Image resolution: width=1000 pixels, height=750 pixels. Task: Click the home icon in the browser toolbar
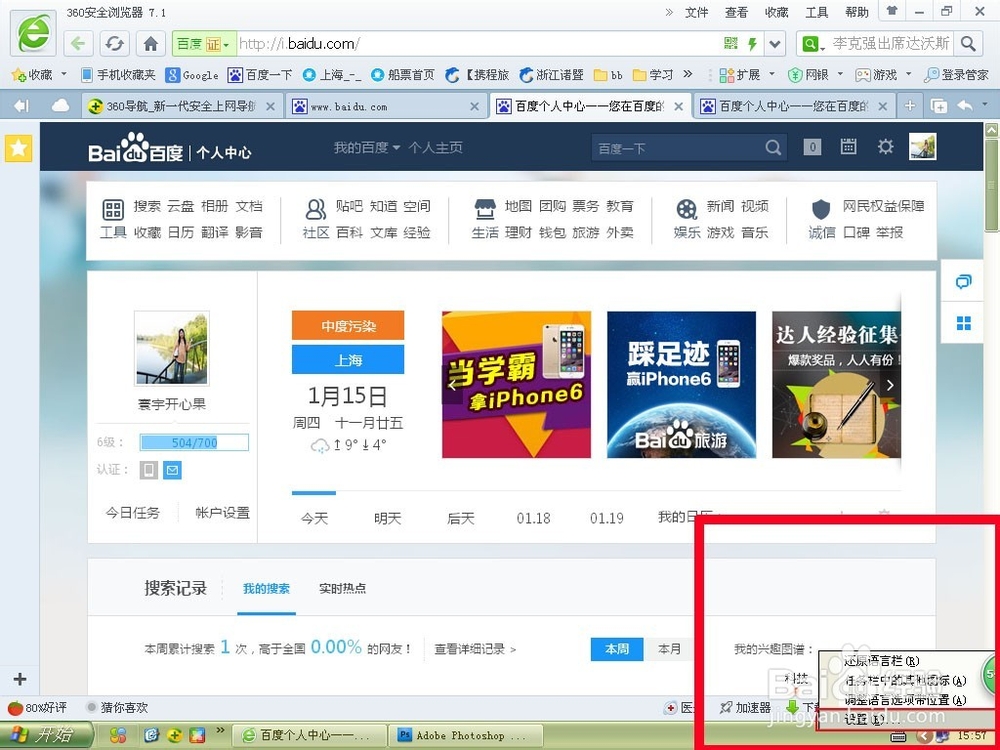coord(150,43)
